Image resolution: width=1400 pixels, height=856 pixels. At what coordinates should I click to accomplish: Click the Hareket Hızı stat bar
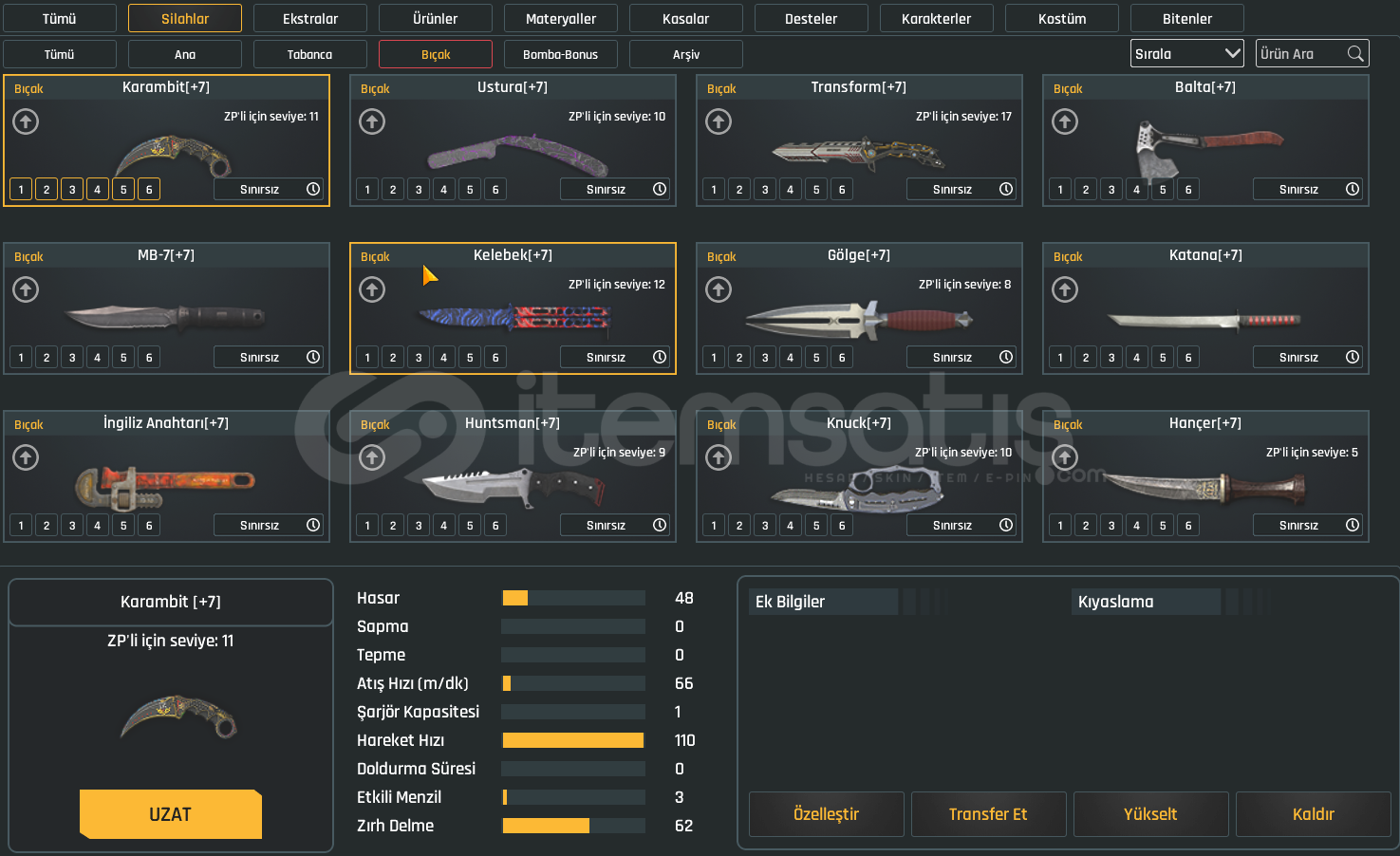pos(573,740)
